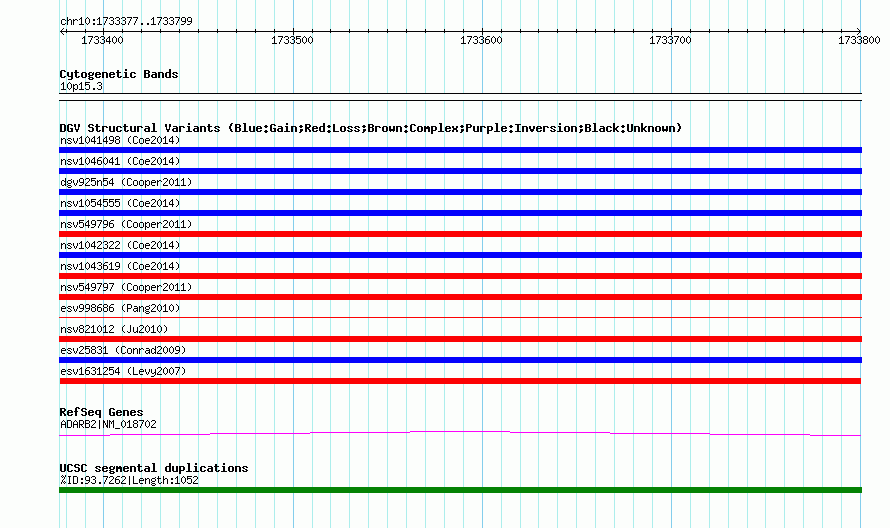Image resolution: width=890 pixels, height=528 pixels.
Task: Click the 1733500 ruler tick label
Action: [292, 40]
